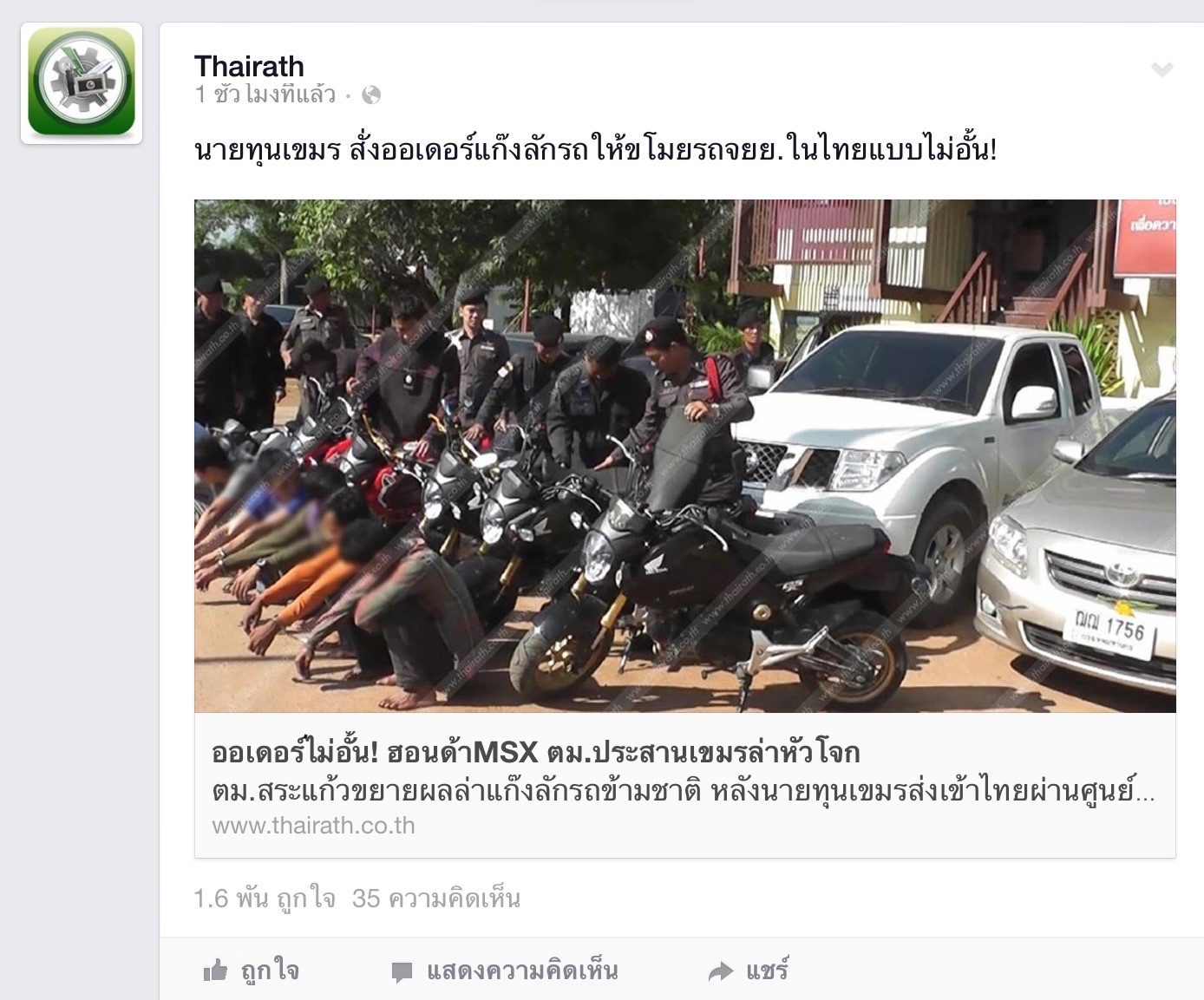Image resolution: width=1204 pixels, height=1000 pixels.
Task: Select the แสดงความคิดเห็น comment button
Action: 522,971
